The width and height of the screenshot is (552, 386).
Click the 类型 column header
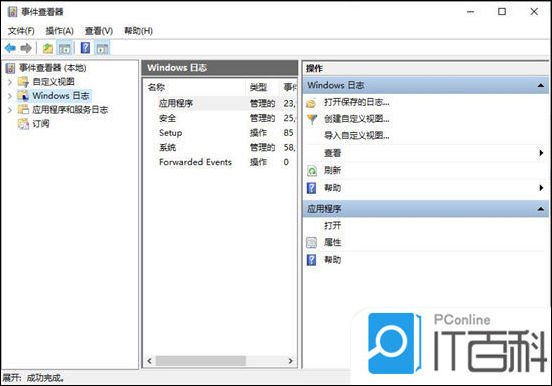pos(263,87)
